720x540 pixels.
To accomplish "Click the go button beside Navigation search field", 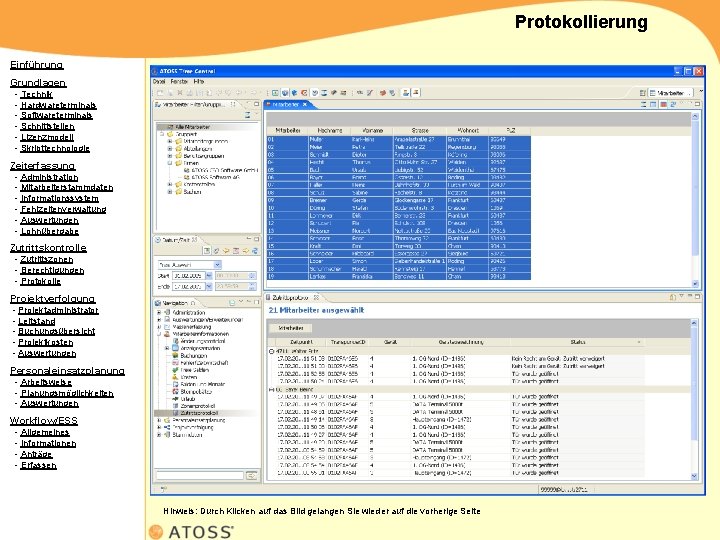I will point(252,476).
